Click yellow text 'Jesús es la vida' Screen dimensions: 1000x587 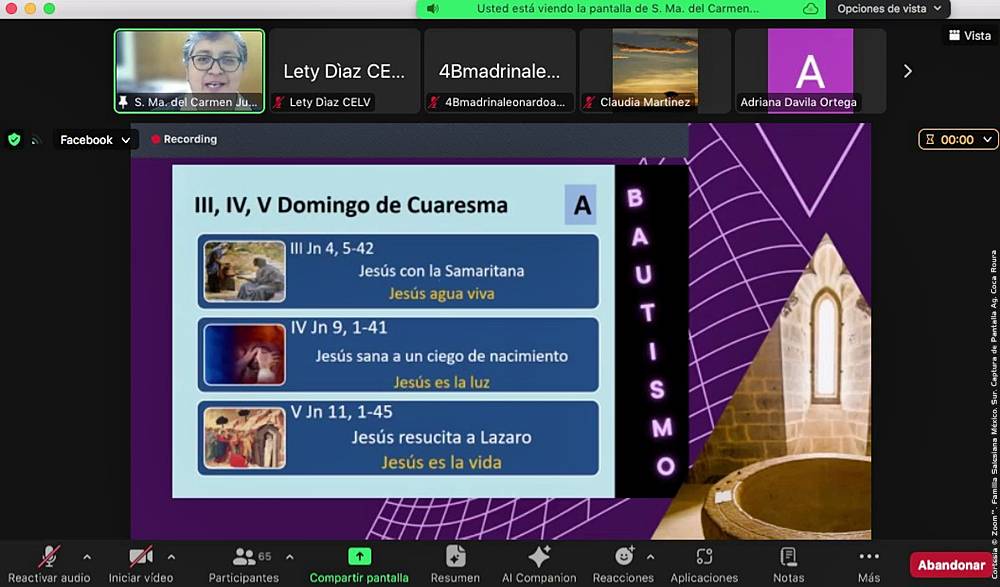441,462
